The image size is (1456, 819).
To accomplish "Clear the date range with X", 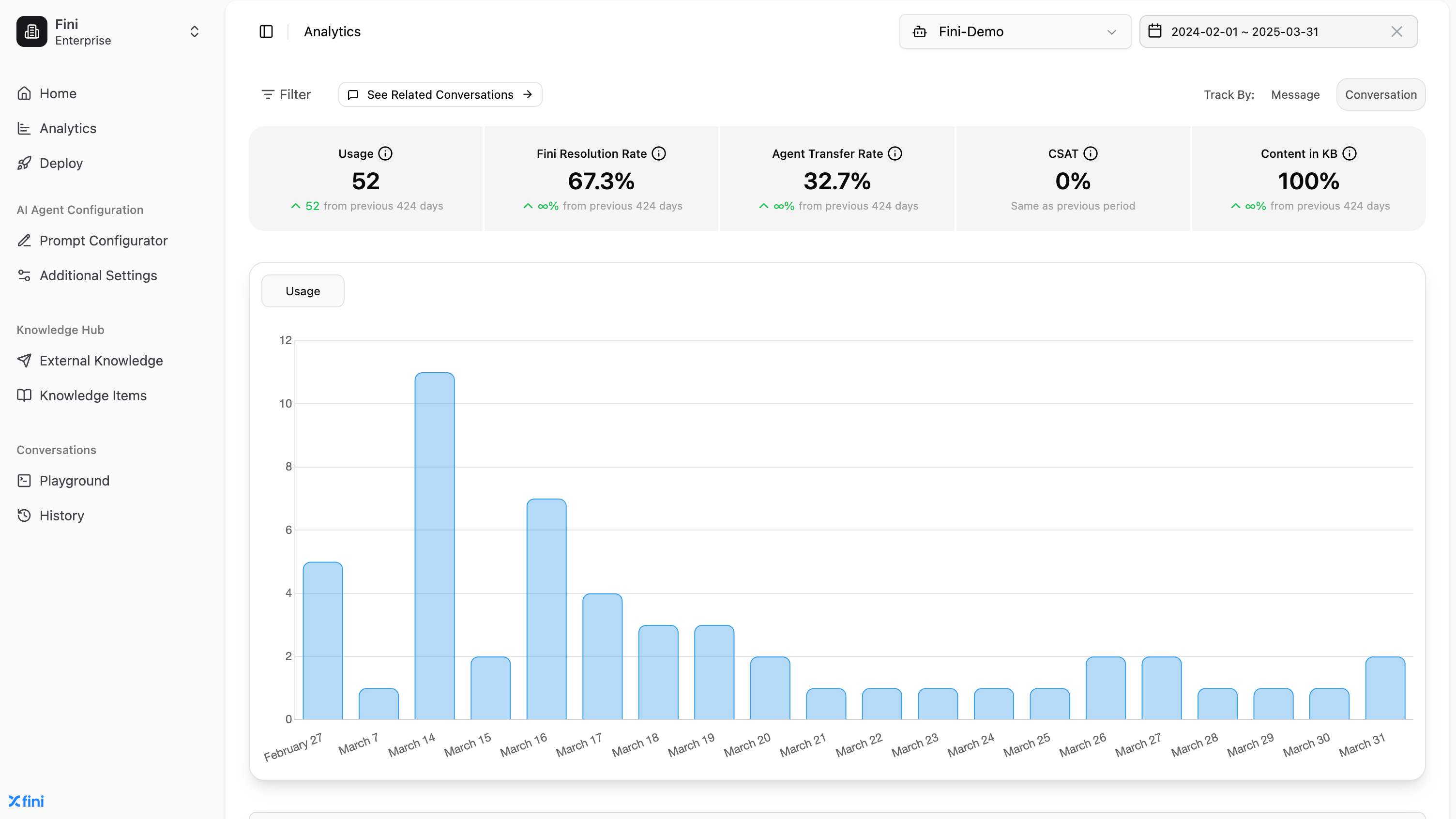I will 1396,31.
